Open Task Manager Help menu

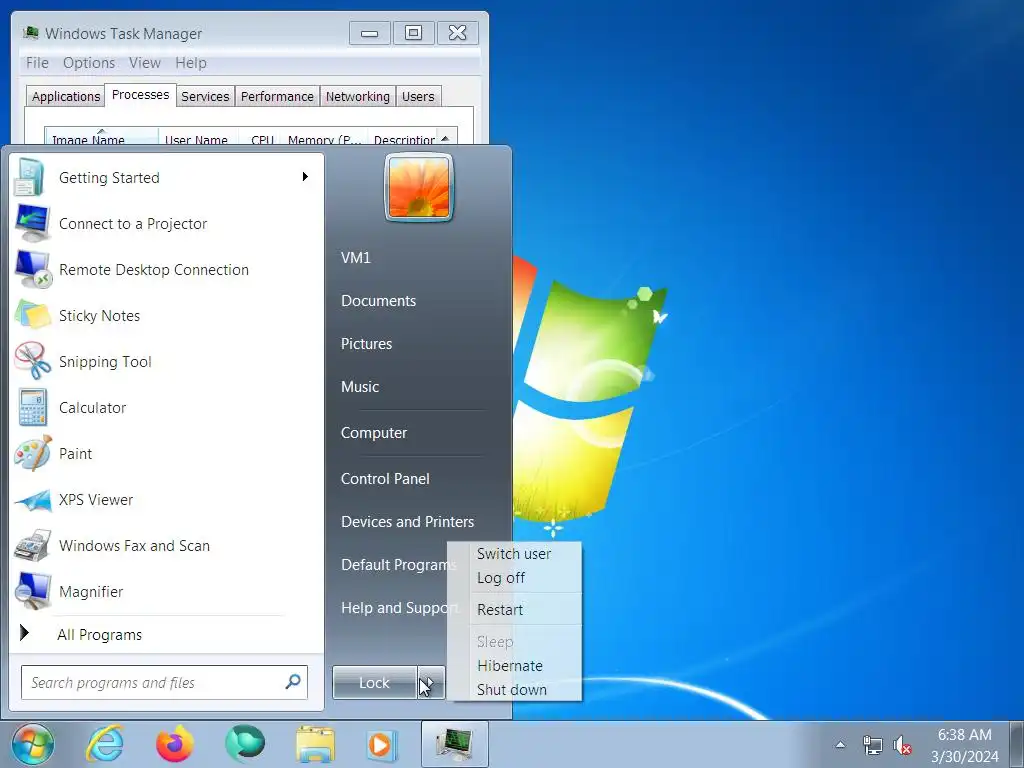coord(191,63)
